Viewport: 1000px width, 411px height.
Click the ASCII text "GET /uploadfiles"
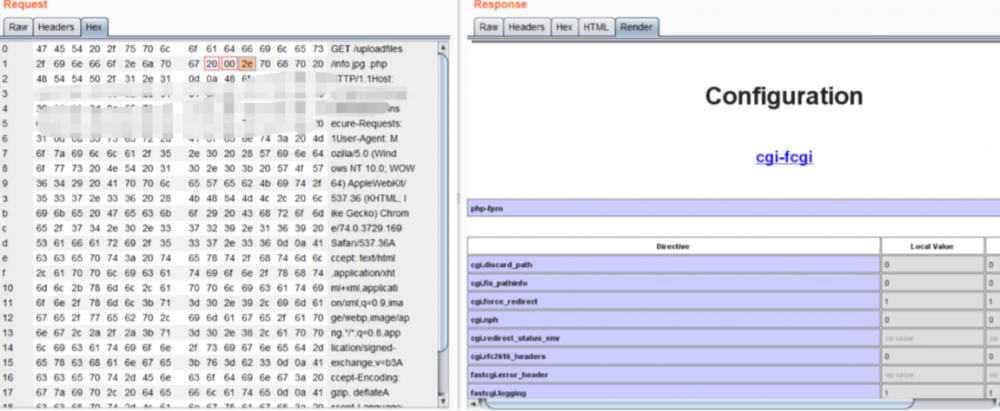[367, 49]
